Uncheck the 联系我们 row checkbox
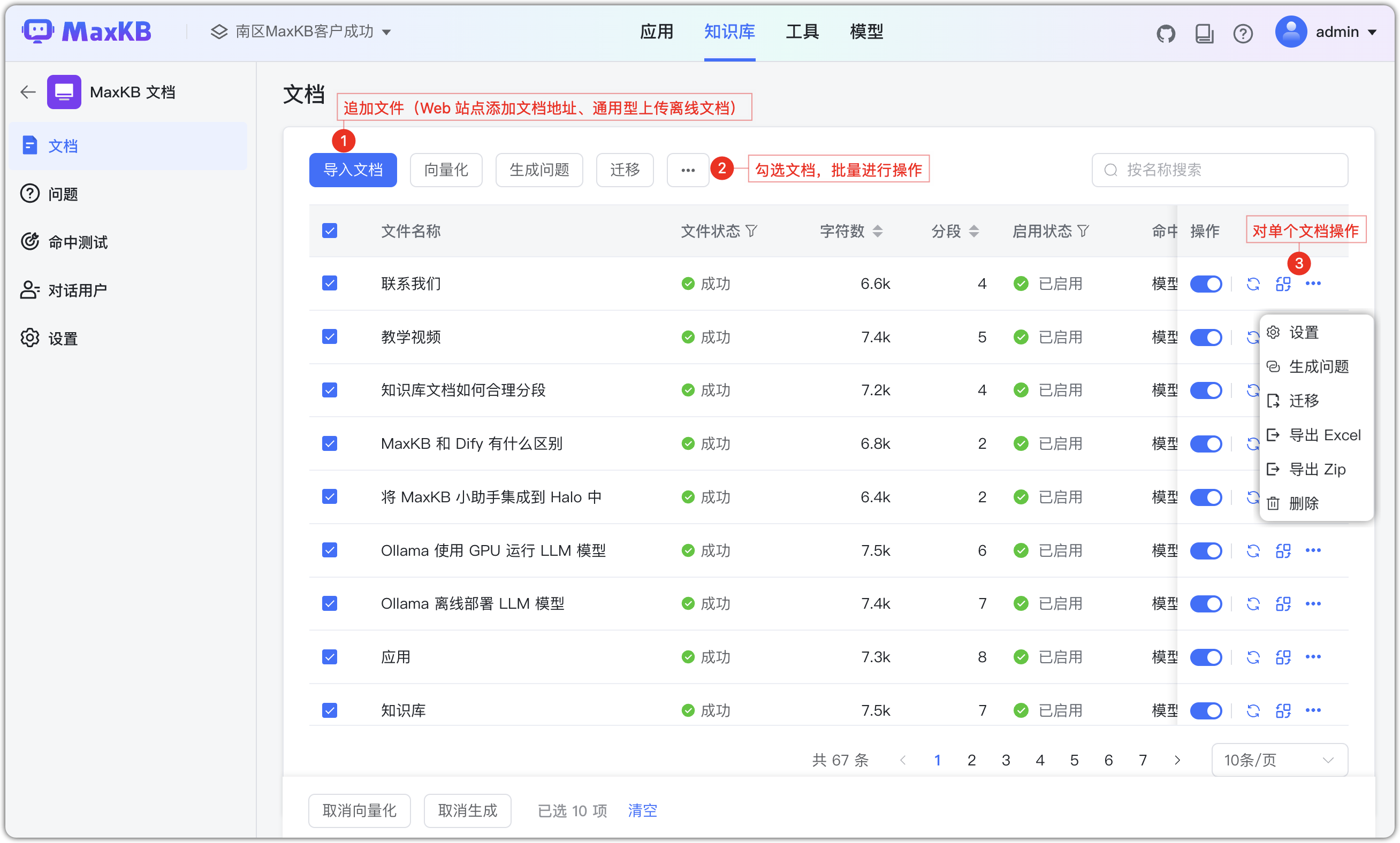 point(330,283)
